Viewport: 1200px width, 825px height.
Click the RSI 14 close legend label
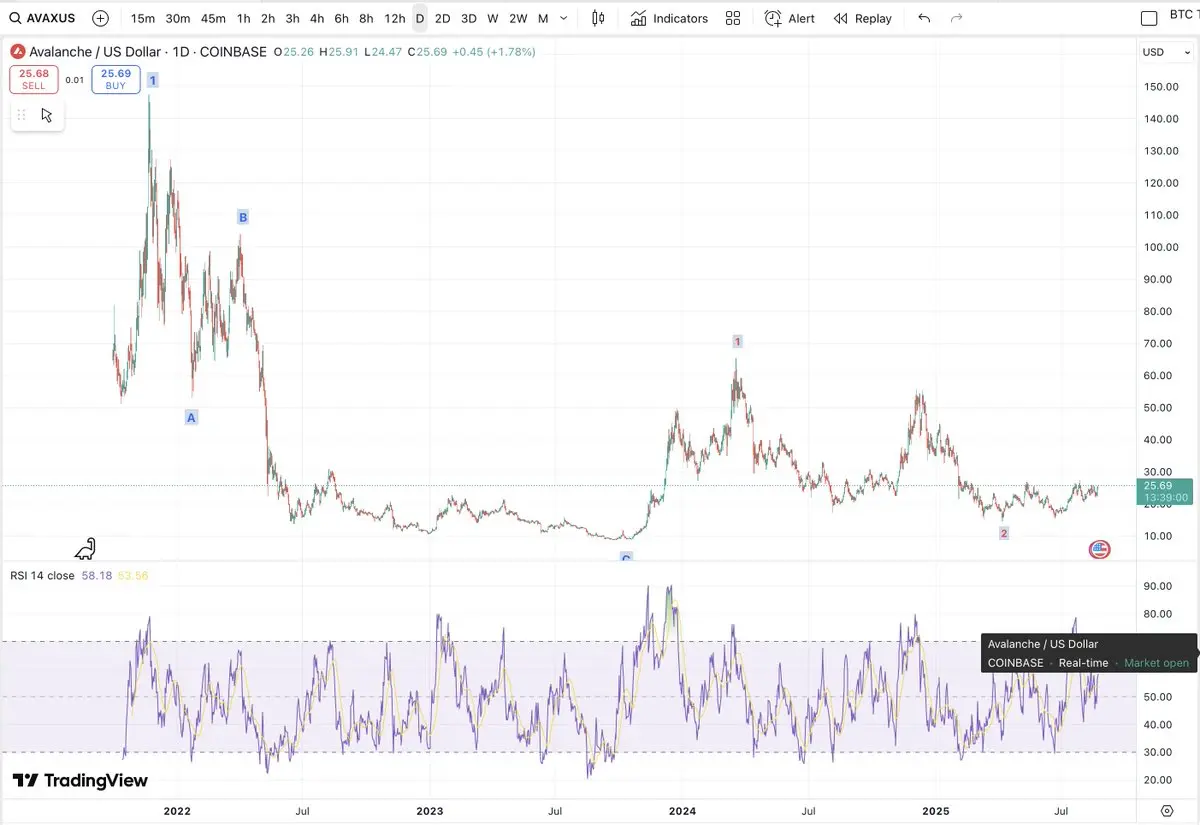42,576
